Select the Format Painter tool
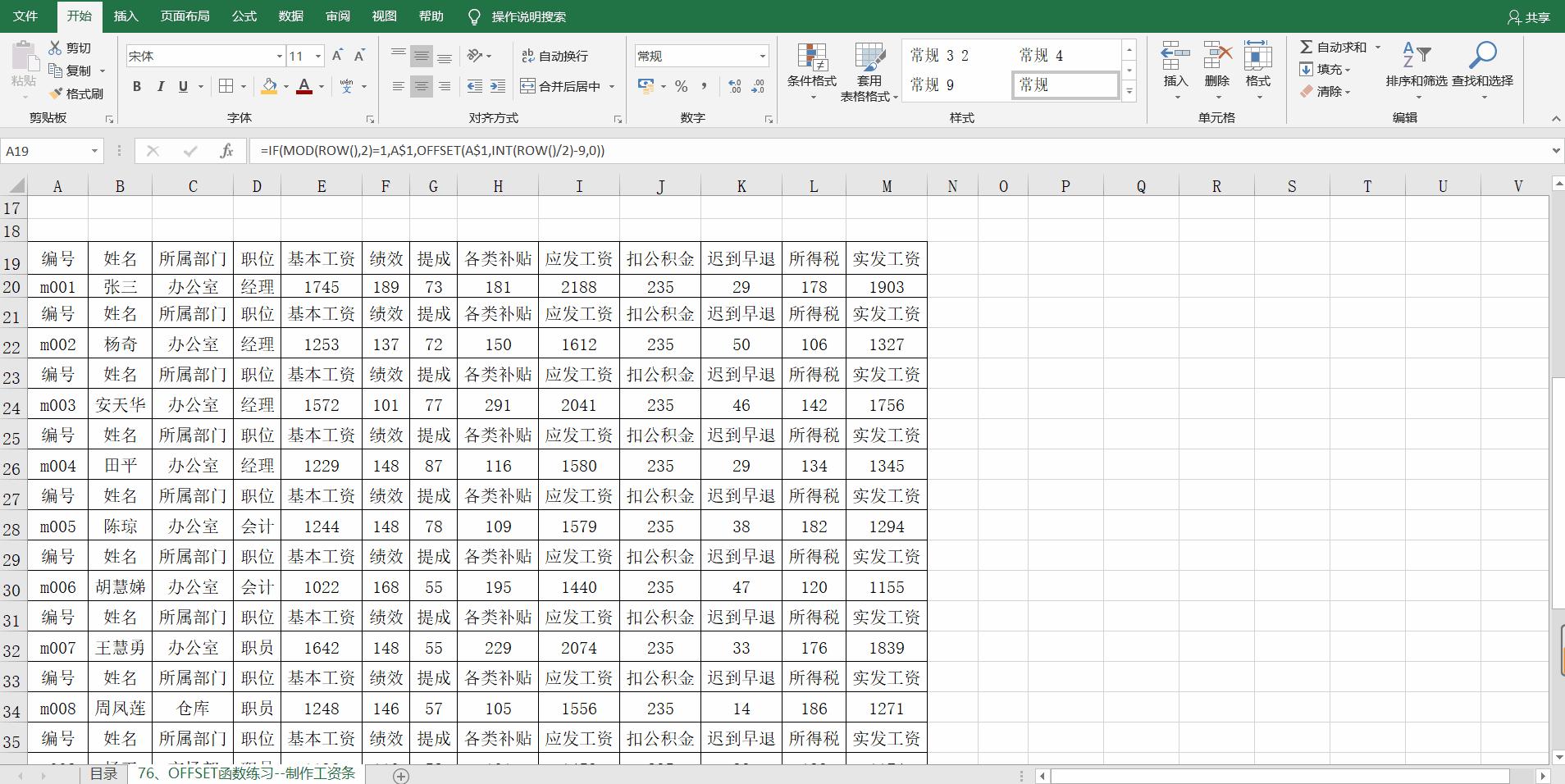This screenshot has width=1565, height=784. 77,93
